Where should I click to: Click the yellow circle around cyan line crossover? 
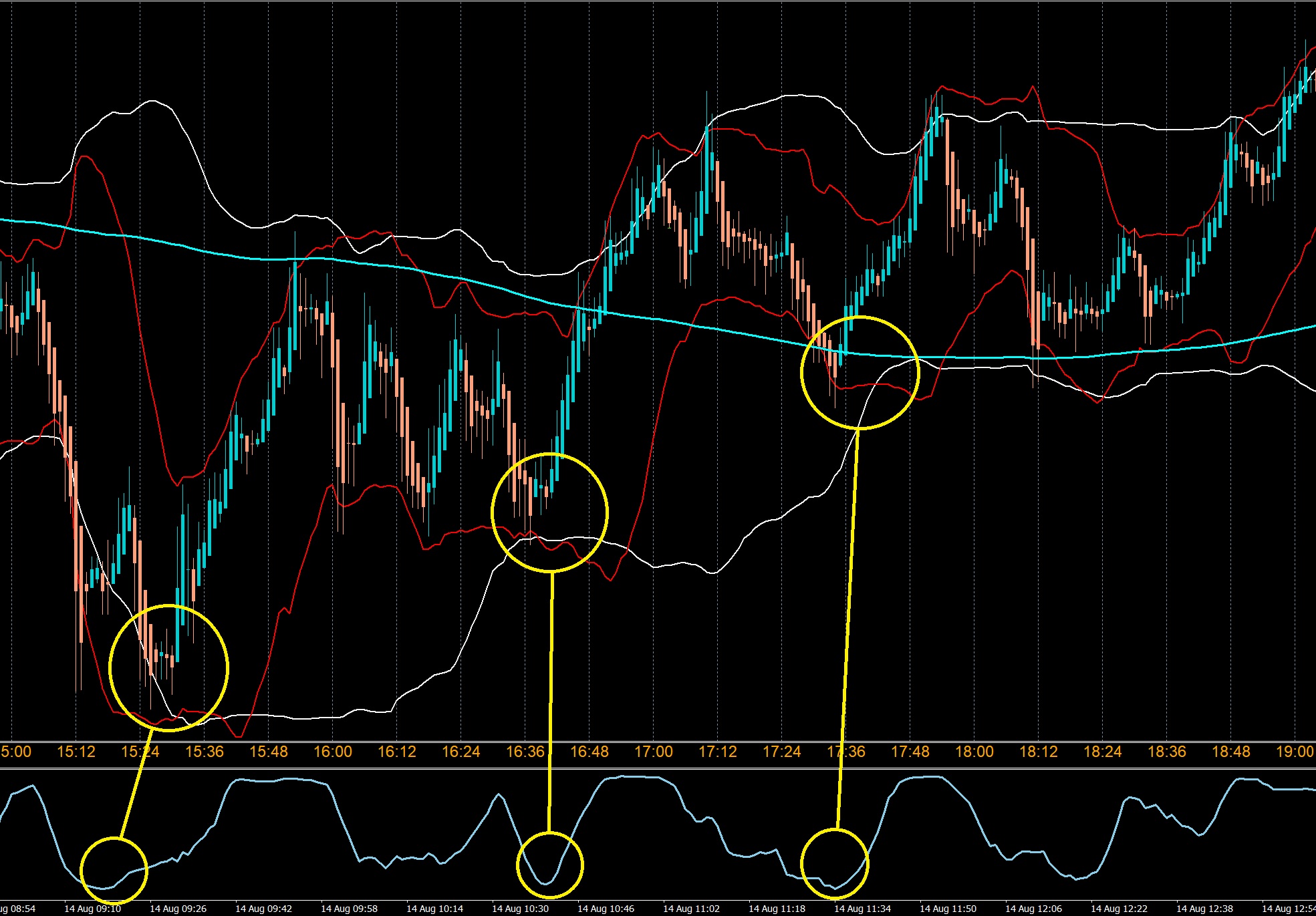click(860, 373)
